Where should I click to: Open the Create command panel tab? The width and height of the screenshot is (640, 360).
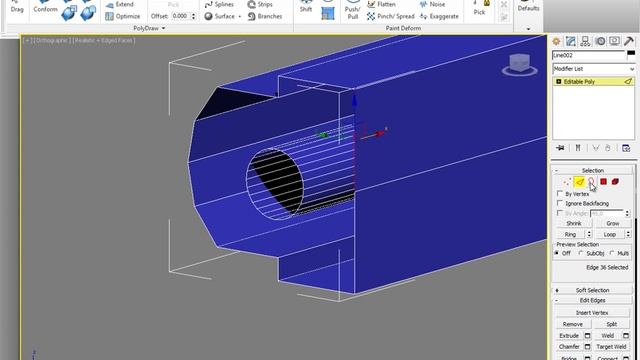(556, 41)
